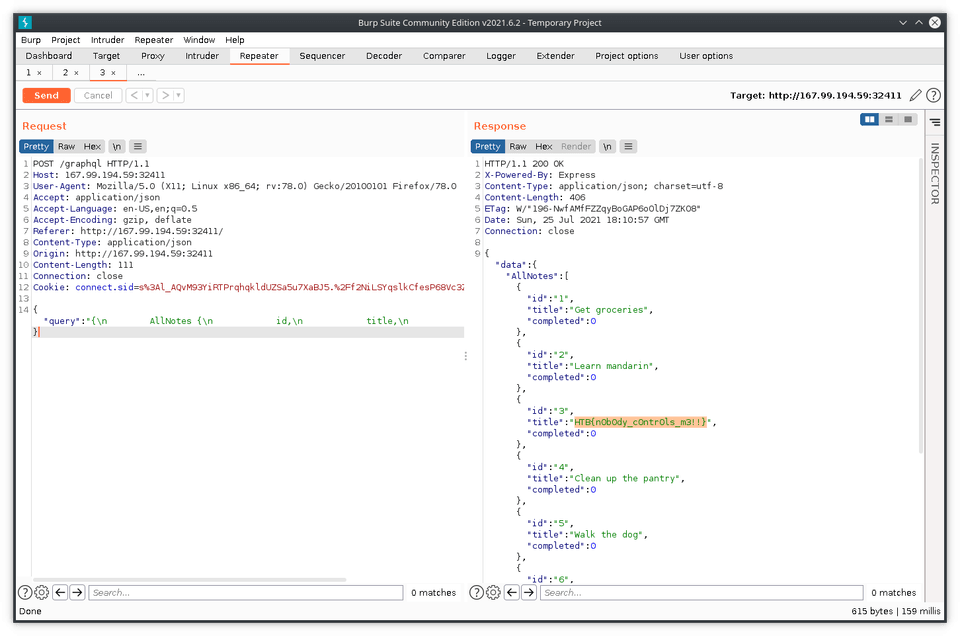The height and width of the screenshot is (636, 960).
Task: Switch to top-bottom stacked layout view
Action: click(889, 119)
